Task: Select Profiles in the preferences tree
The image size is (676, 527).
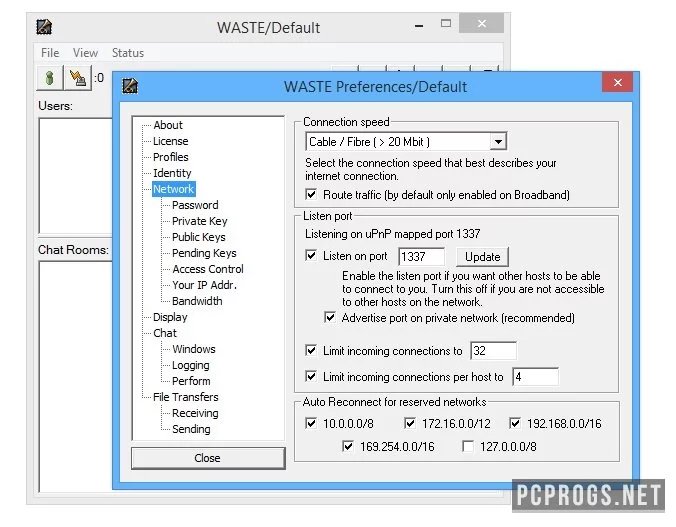Action: point(171,157)
